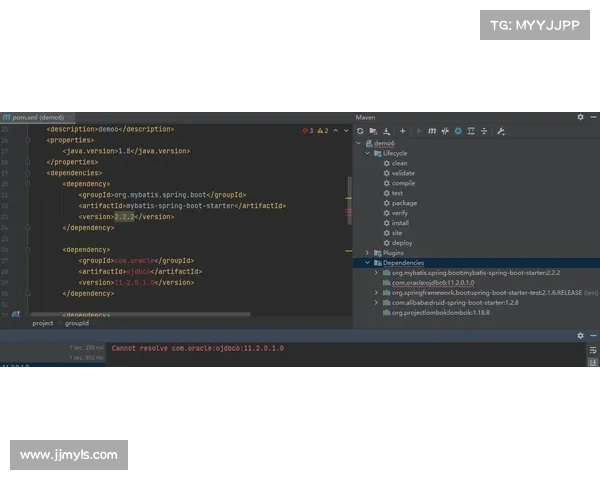
Task: Select com.oracle:ojdbc6:11.2.0.1.0 dependency
Action: [433, 282]
